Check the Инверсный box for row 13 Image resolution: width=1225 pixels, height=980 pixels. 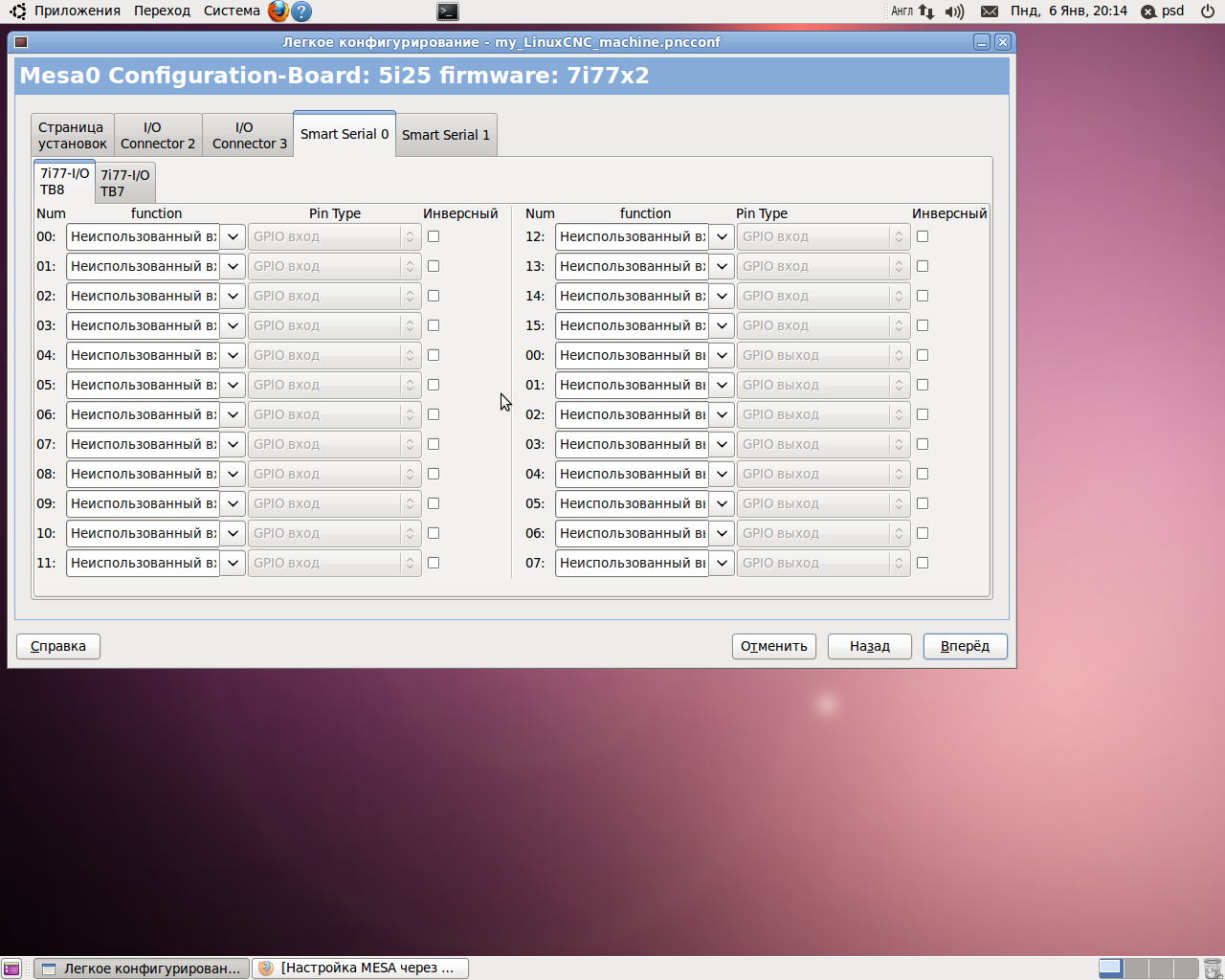point(923,266)
